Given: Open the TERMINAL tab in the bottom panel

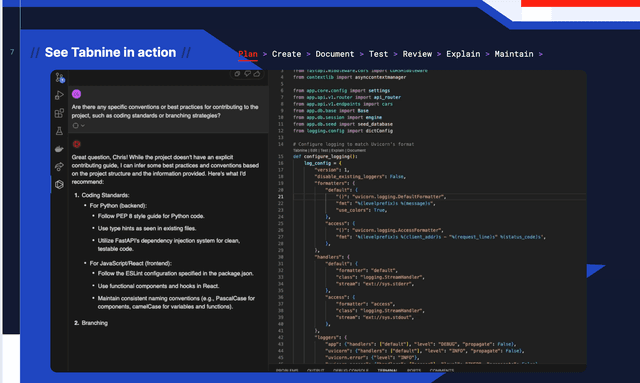Looking at the screenshot, I should 387,370.
